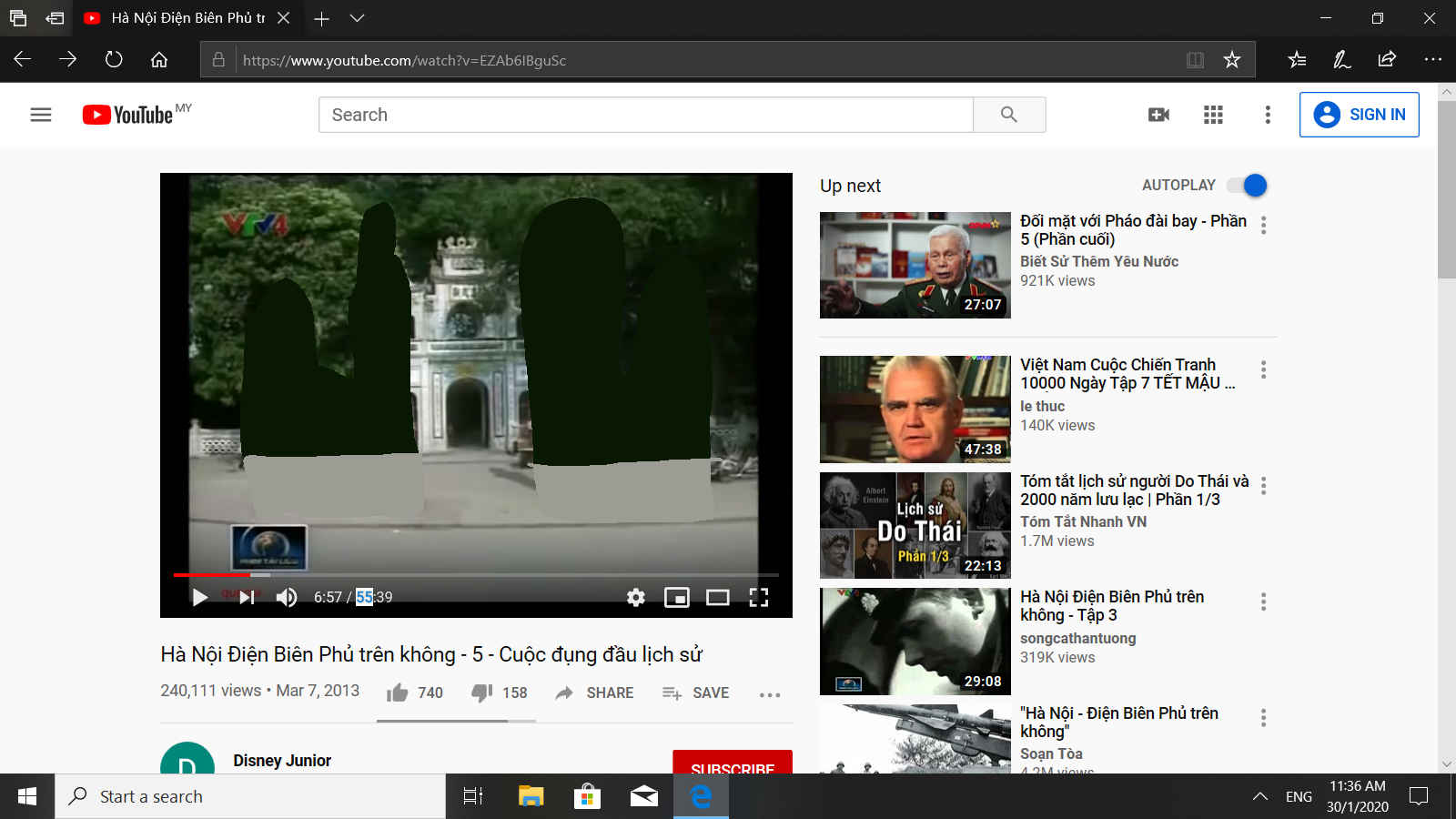Open Windows Start menu

click(27, 796)
